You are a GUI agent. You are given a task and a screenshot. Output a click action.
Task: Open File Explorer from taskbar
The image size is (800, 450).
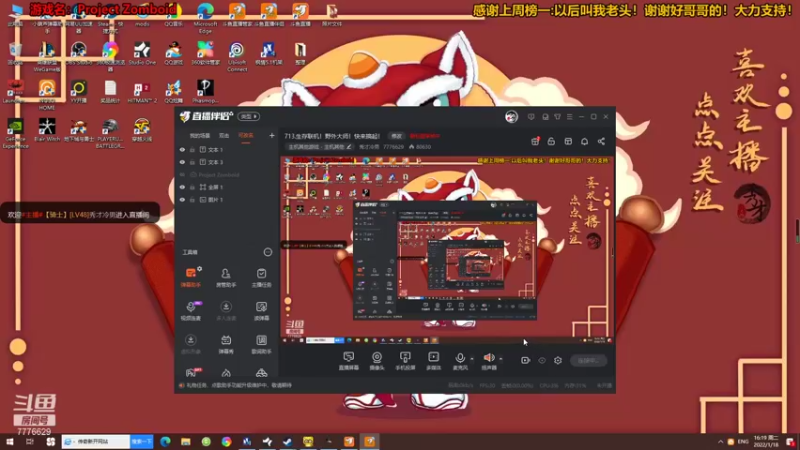pos(186,441)
